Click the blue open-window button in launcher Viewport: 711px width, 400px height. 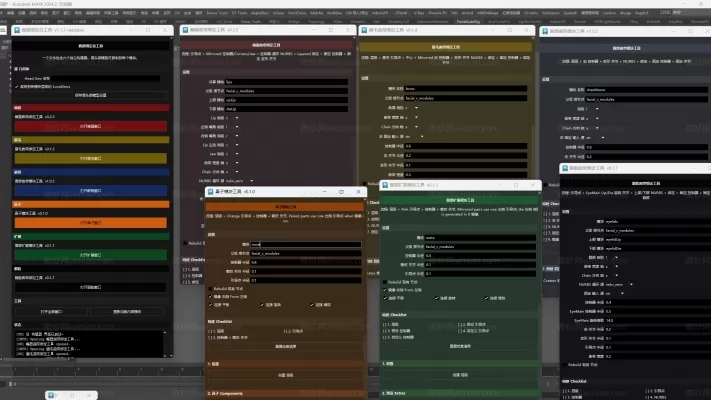[91, 190]
